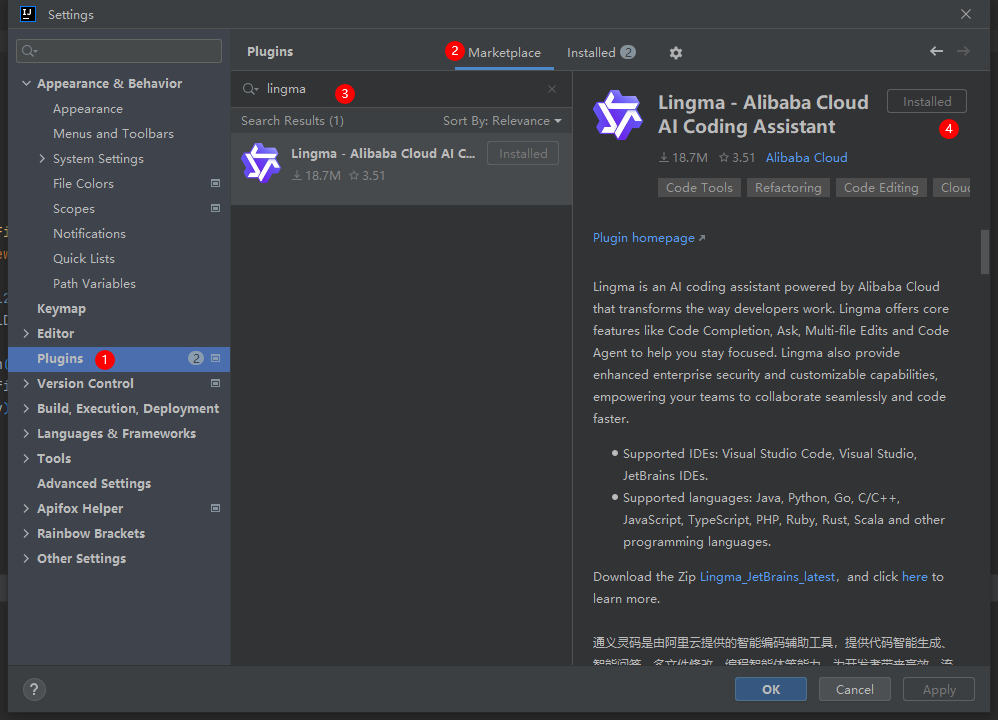Expand Build, Execution, Deployment section
The image size is (998, 720).
pyautogui.click(x=26, y=408)
